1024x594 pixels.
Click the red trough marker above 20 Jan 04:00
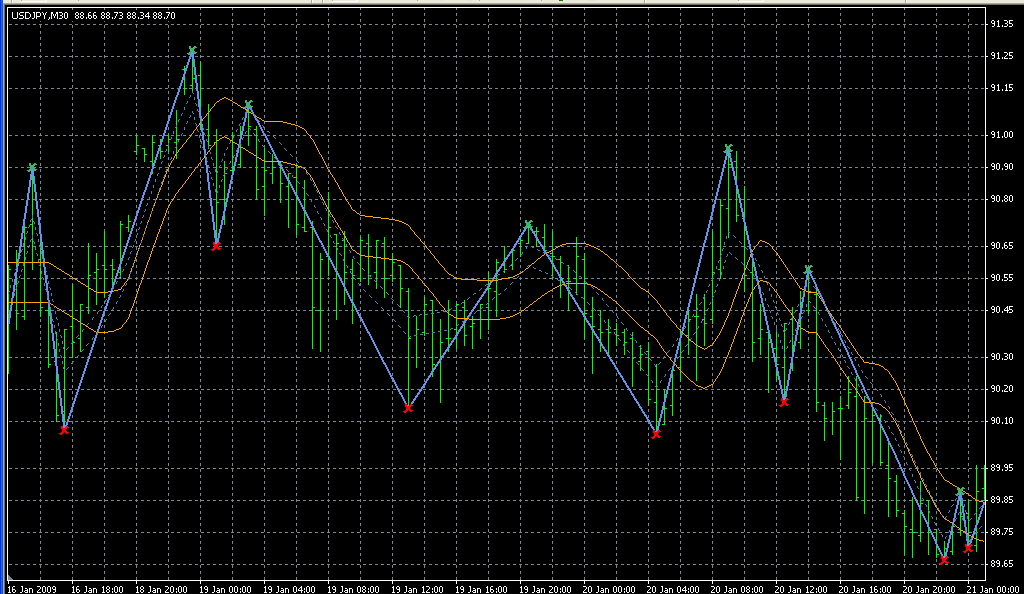tap(656, 434)
